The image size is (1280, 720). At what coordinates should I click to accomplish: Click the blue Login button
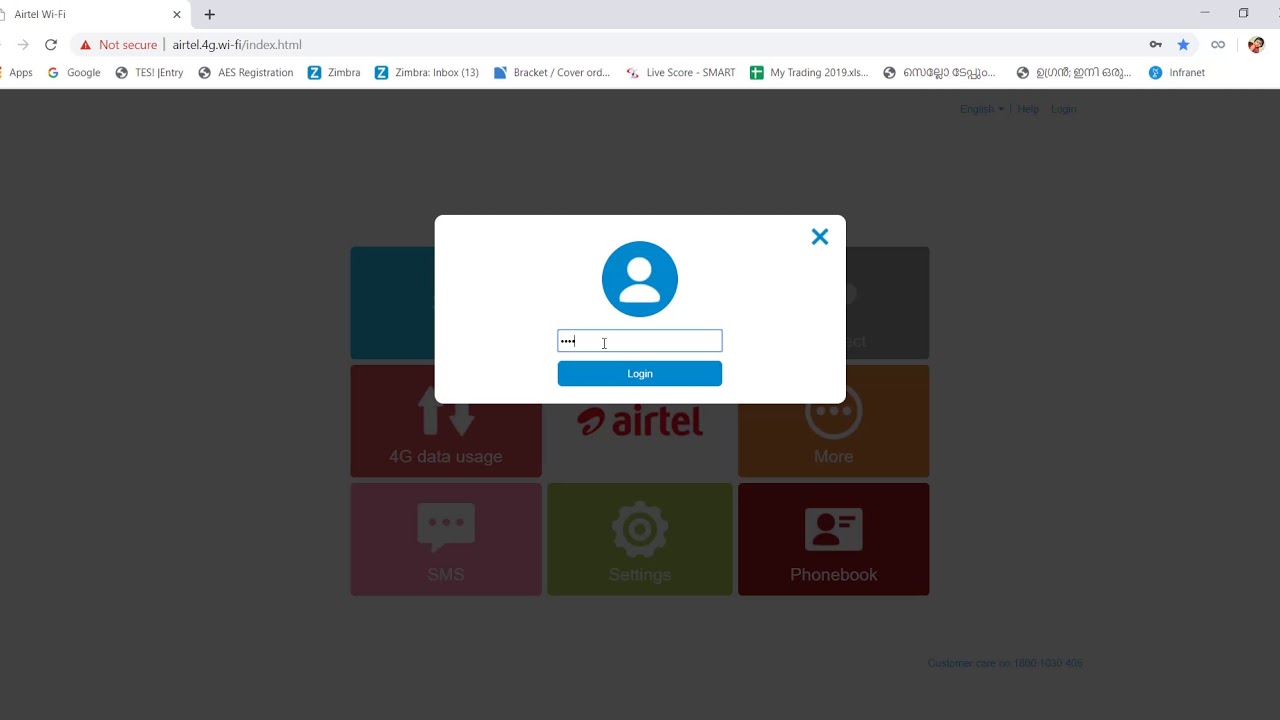coord(640,374)
